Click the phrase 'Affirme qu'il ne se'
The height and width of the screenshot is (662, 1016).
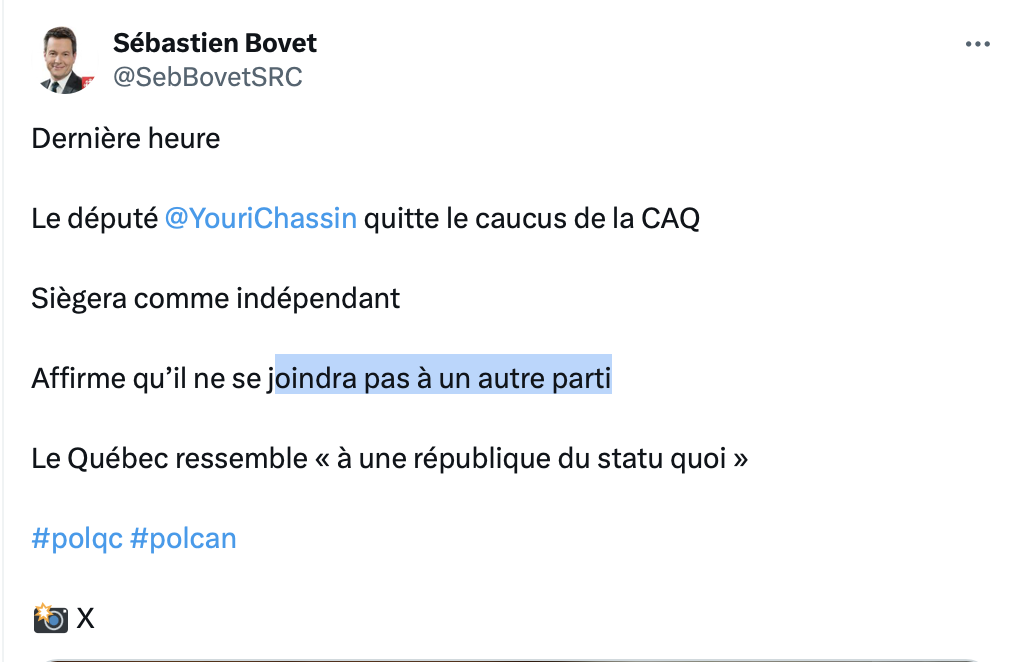[x=146, y=378]
